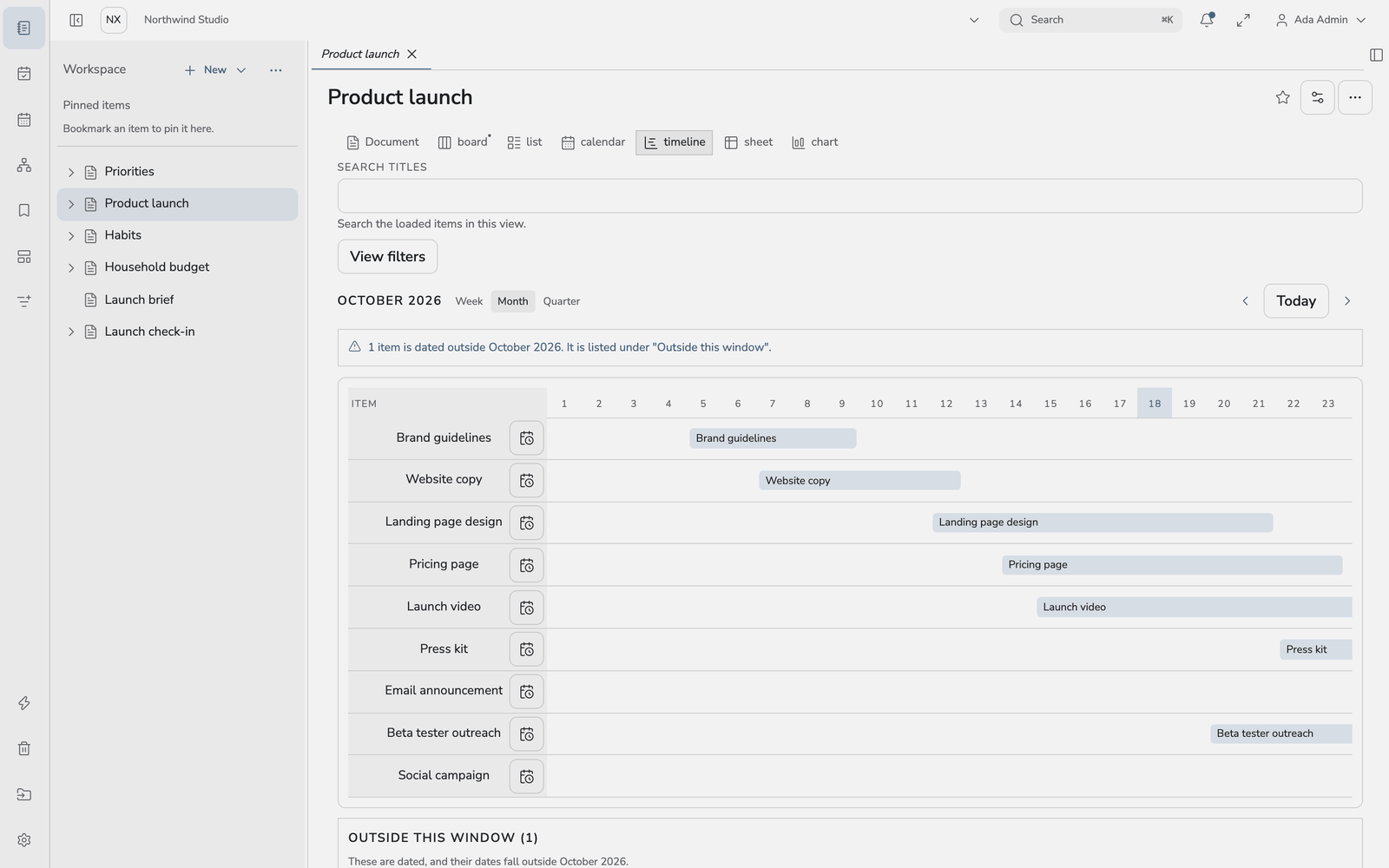Click schedule icon for Social campaign row
The width and height of the screenshot is (1389, 868).
[526, 777]
